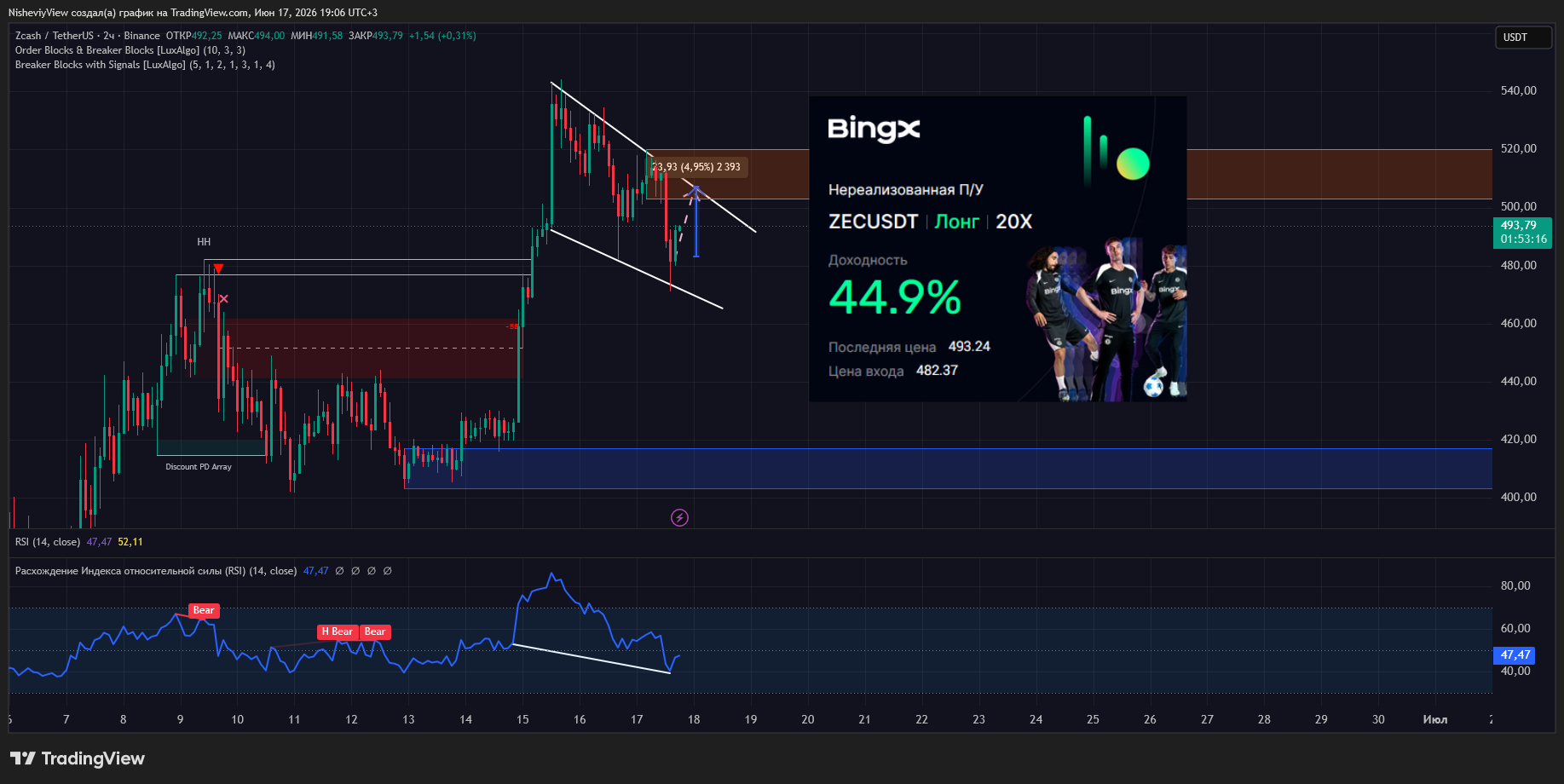Click the blue measurement arrow
The height and width of the screenshot is (784, 1564).
pos(696,222)
